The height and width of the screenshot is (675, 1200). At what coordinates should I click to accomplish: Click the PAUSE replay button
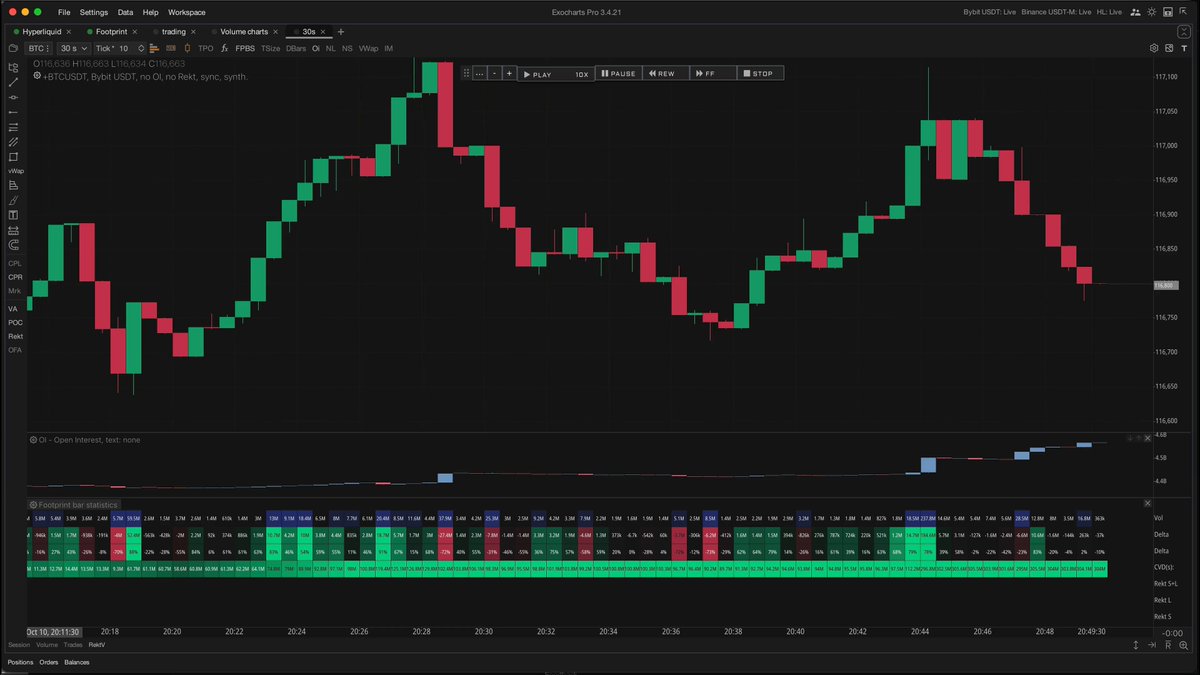[618, 73]
